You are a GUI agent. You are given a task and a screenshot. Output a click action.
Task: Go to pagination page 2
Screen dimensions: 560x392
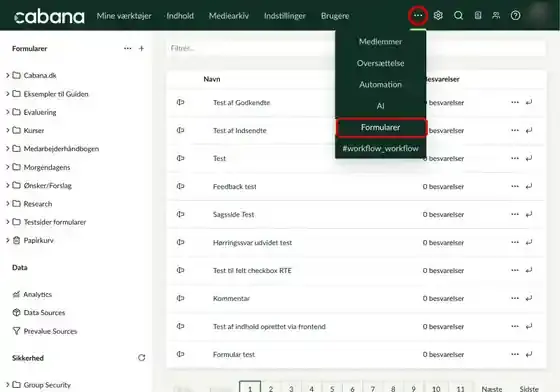[x=271, y=388]
